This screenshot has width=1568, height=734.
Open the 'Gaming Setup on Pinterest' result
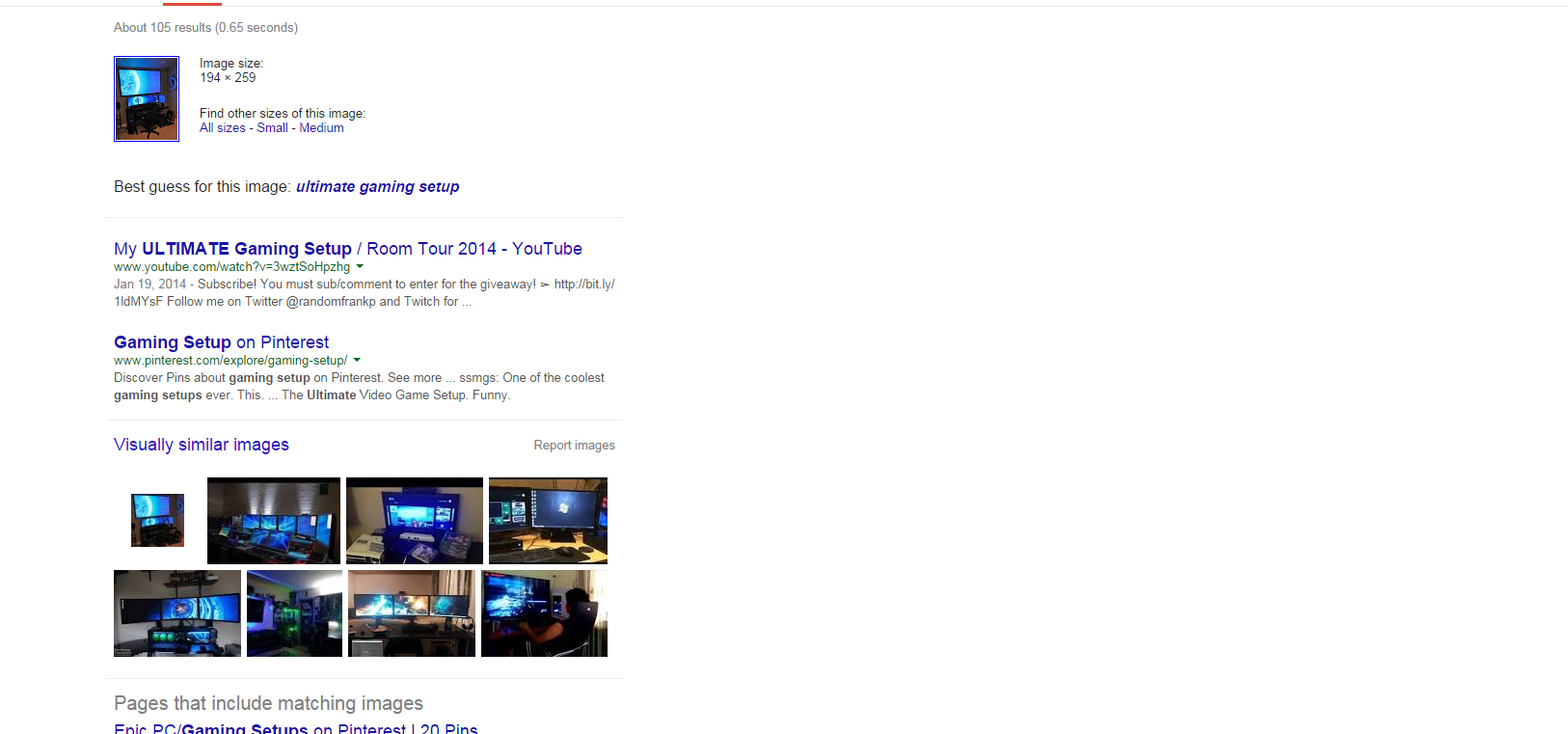pyautogui.click(x=221, y=342)
